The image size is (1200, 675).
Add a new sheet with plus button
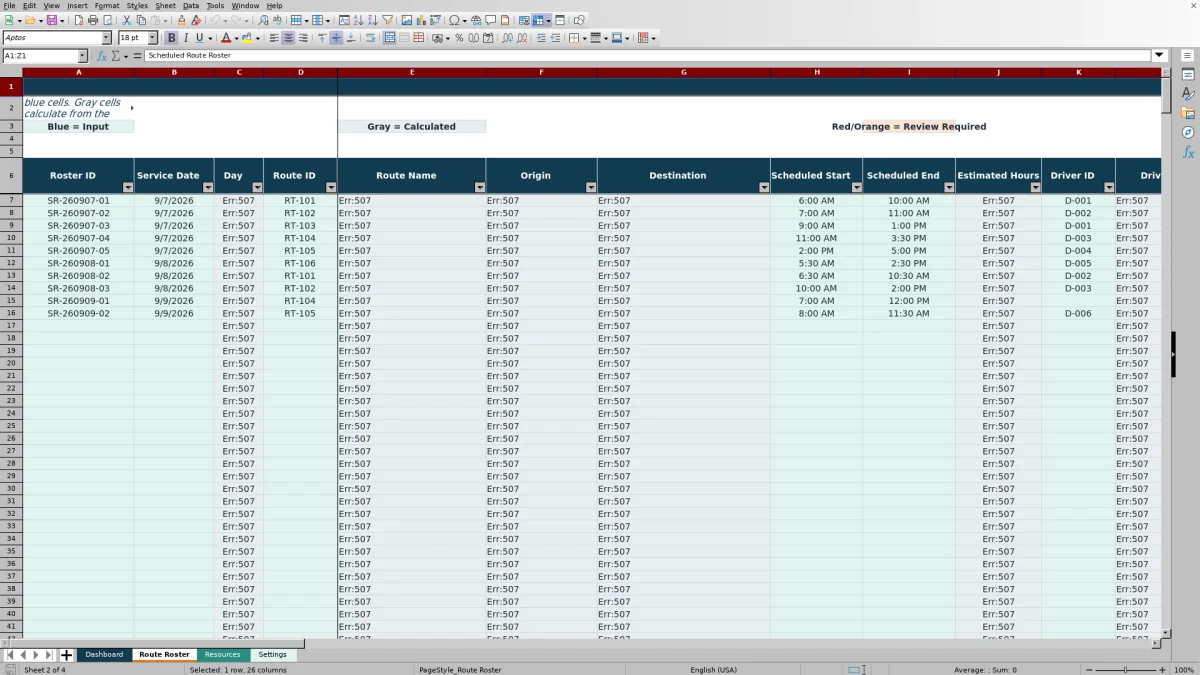[66, 655]
